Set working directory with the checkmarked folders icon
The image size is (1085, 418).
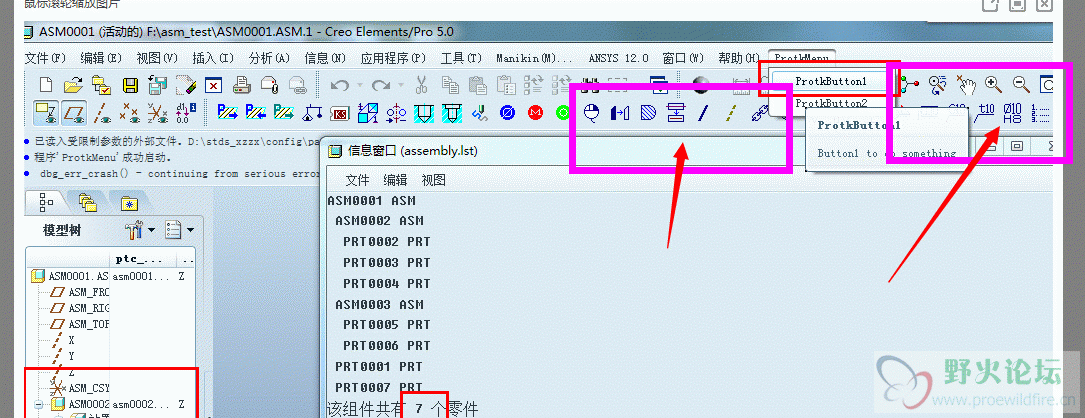(101, 85)
